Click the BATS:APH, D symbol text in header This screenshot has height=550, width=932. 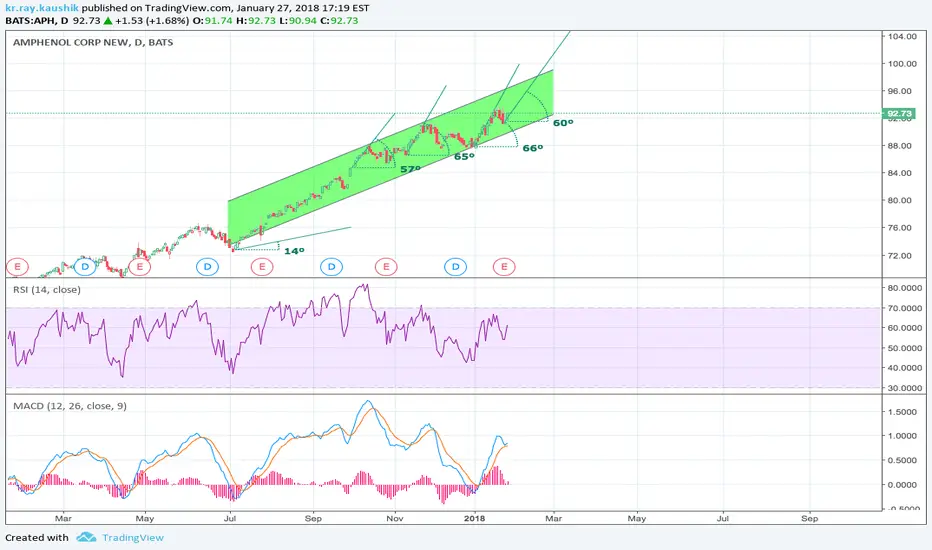pos(37,21)
